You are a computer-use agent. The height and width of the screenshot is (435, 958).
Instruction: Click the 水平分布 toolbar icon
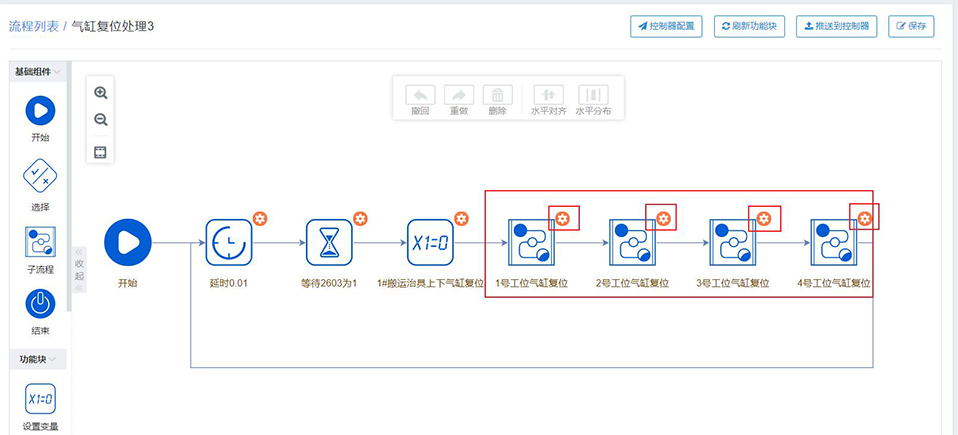click(593, 95)
